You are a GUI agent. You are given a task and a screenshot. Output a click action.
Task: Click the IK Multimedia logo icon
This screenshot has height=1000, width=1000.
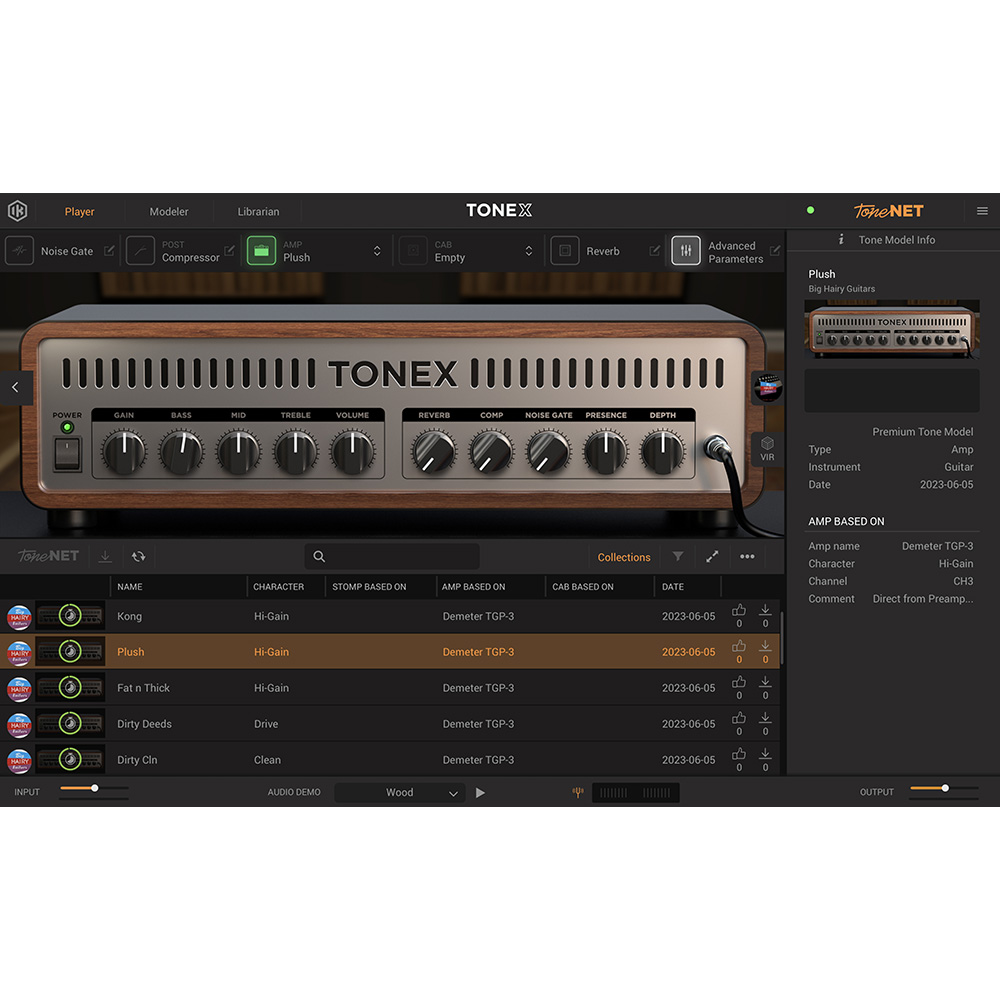[18, 210]
